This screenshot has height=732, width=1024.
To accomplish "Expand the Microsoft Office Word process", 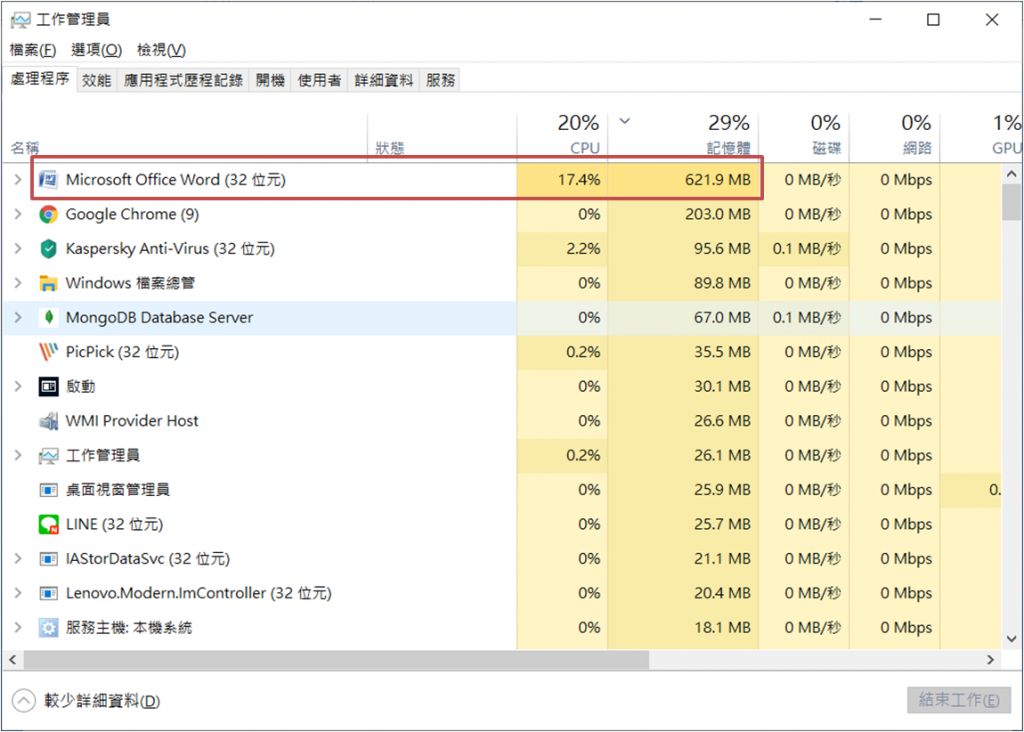I will tap(18, 180).
